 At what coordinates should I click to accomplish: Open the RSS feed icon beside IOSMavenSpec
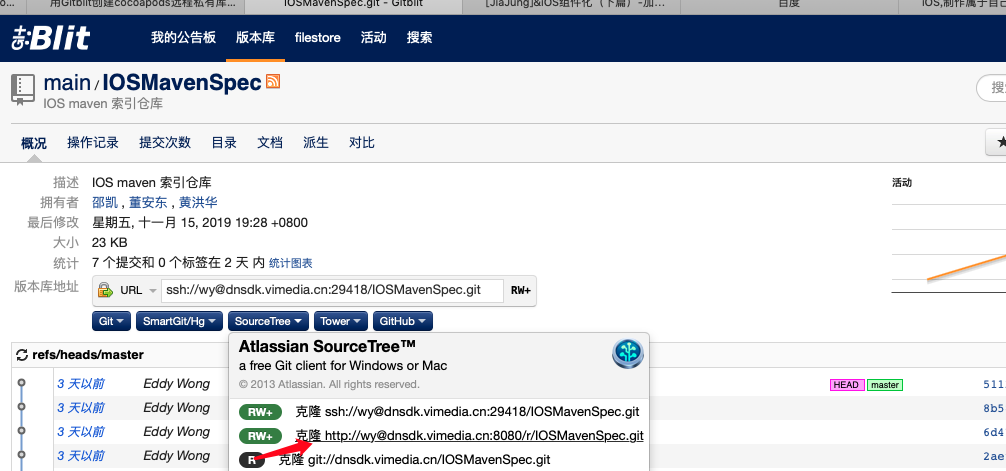pos(273,81)
